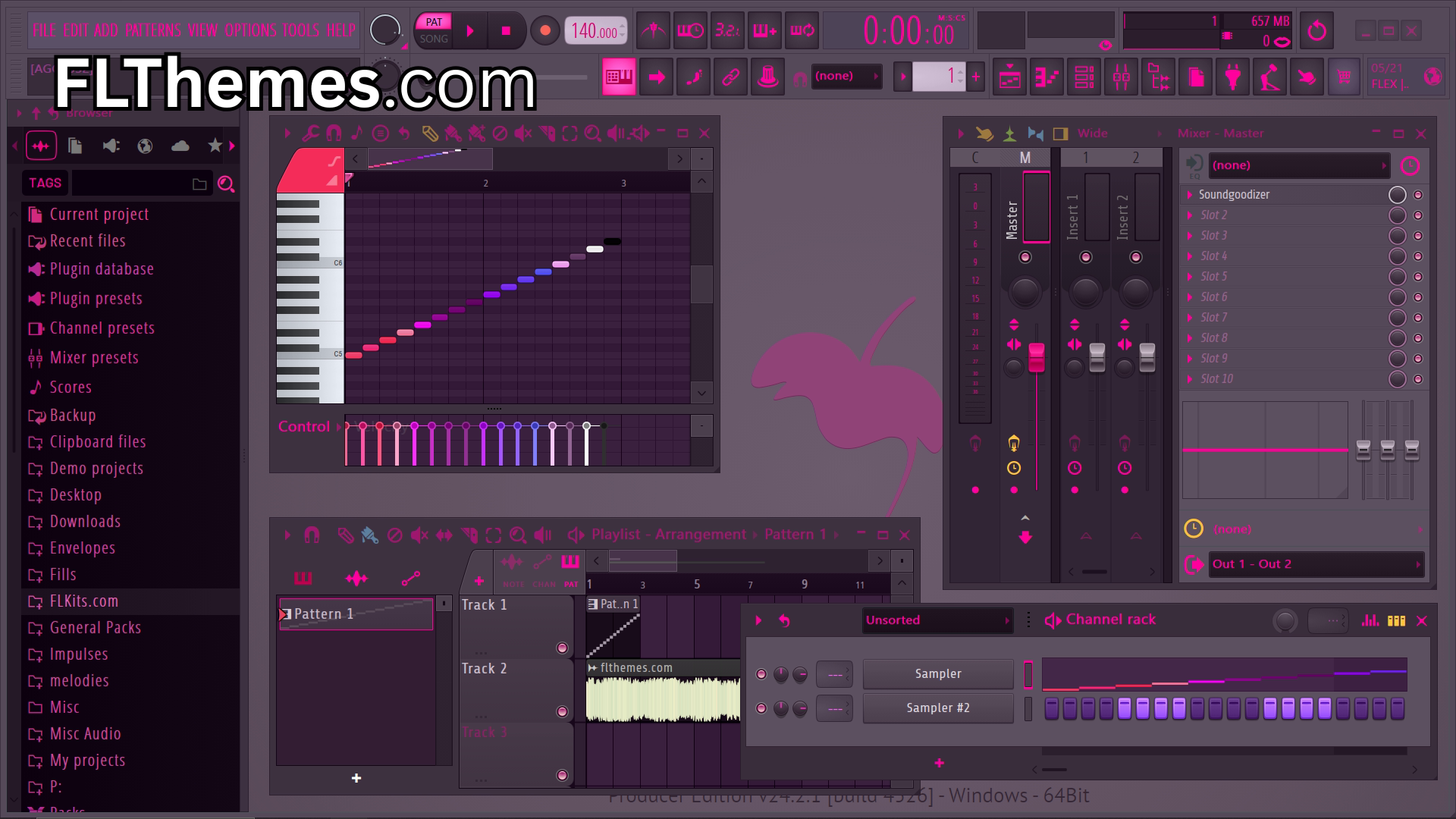The height and width of the screenshot is (819, 1456).
Task: Open the Sampler #2 channel
Action: [x=938, y=708]
